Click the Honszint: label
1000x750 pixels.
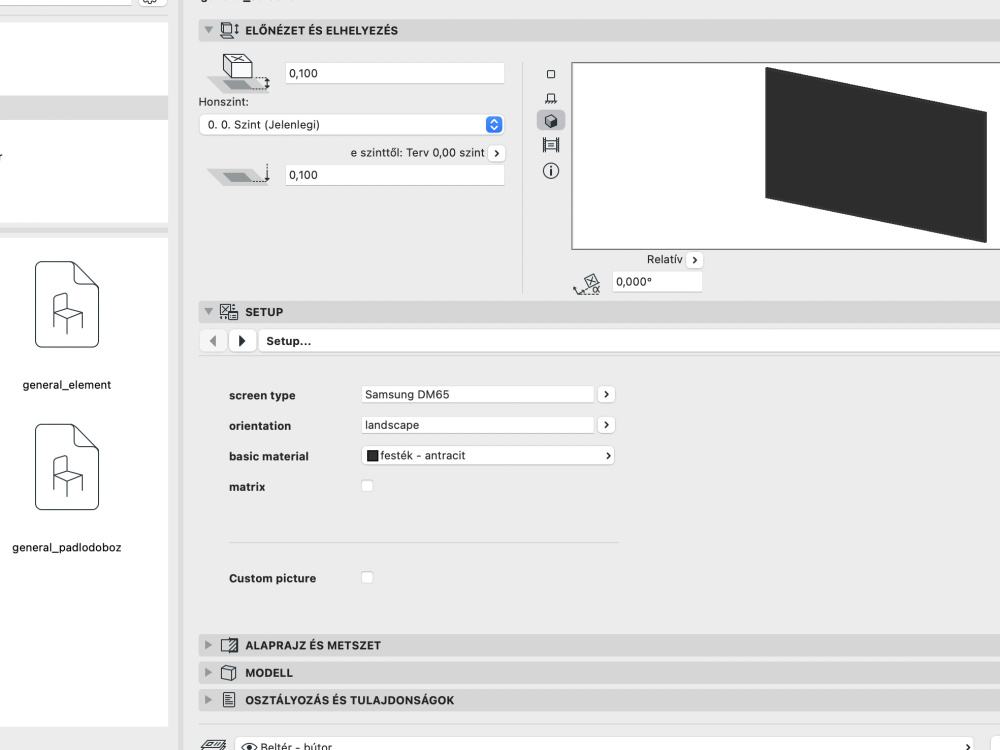click(x=224, y=102)
